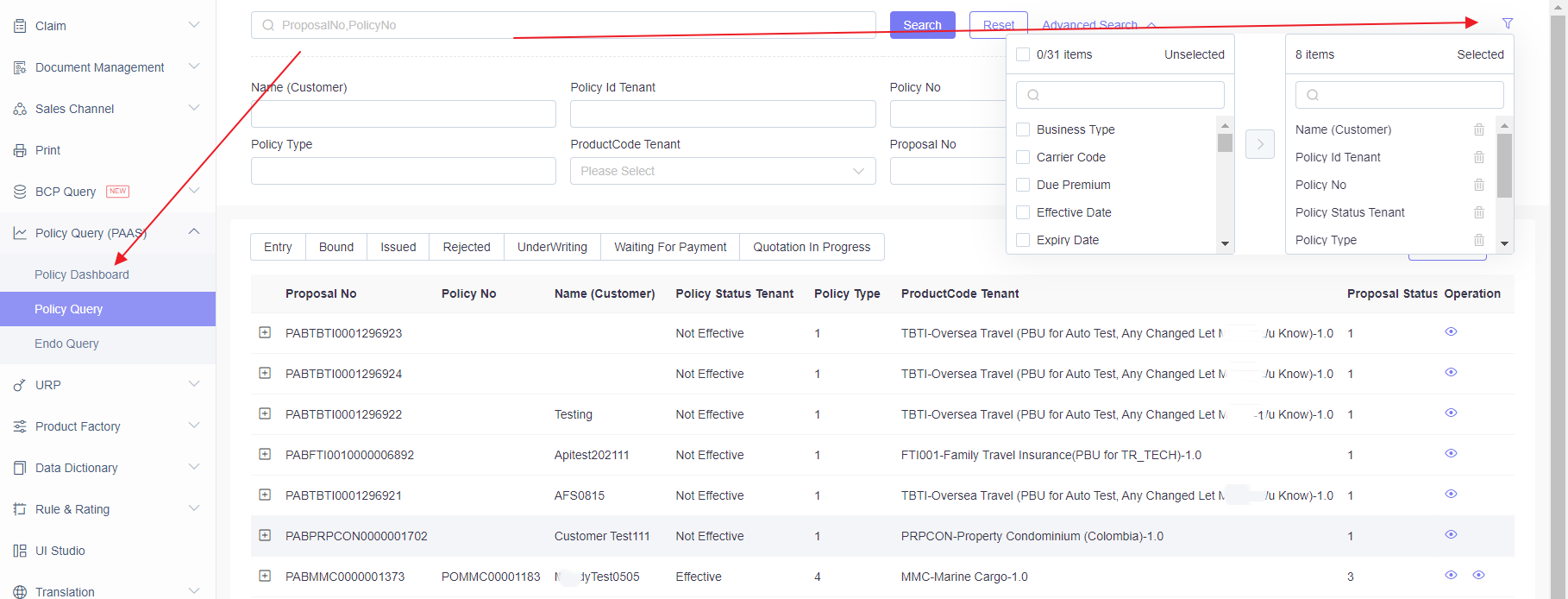The height and width of the screenshot is (599, 1568).
Task: Select all 0/31 unselected items checkbox
Action: (x=1023, y=54)
